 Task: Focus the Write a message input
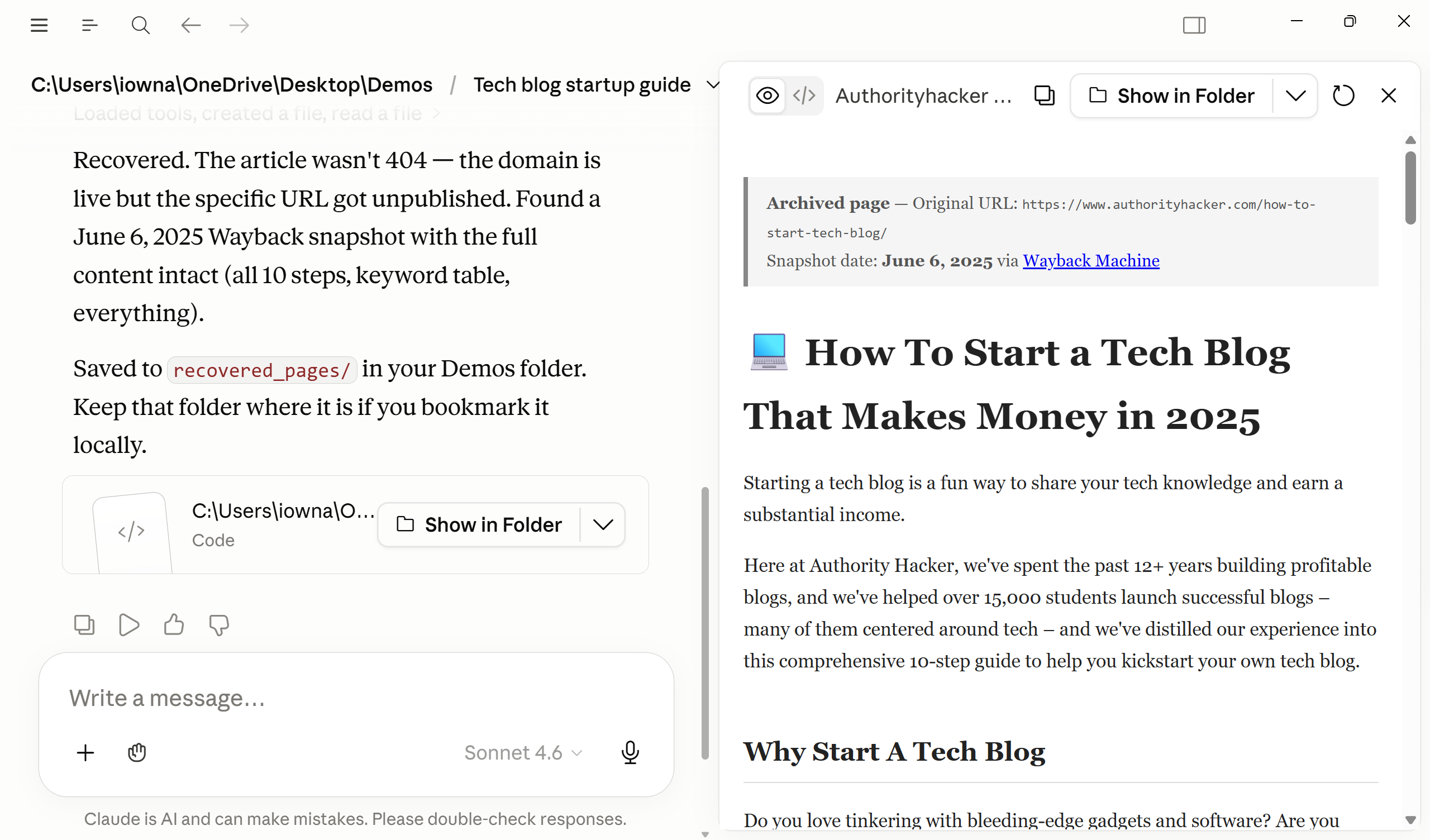[356, 698]
